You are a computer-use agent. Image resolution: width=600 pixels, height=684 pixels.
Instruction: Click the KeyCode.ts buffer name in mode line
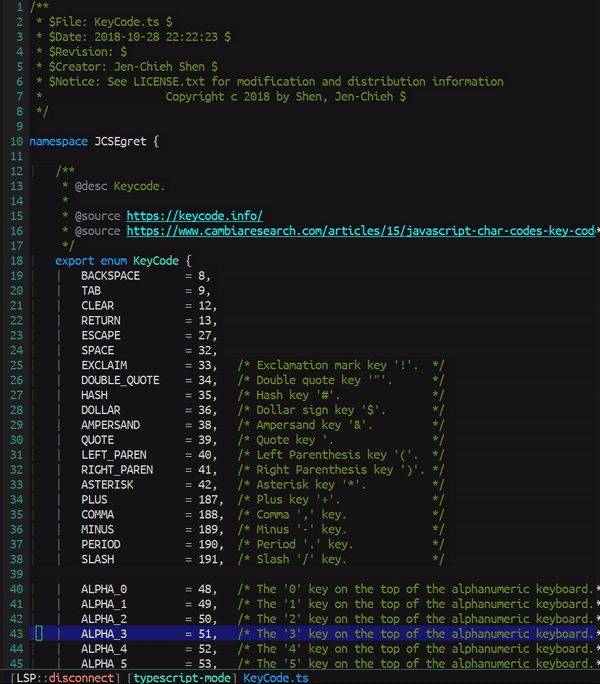(x=276, y=678)
